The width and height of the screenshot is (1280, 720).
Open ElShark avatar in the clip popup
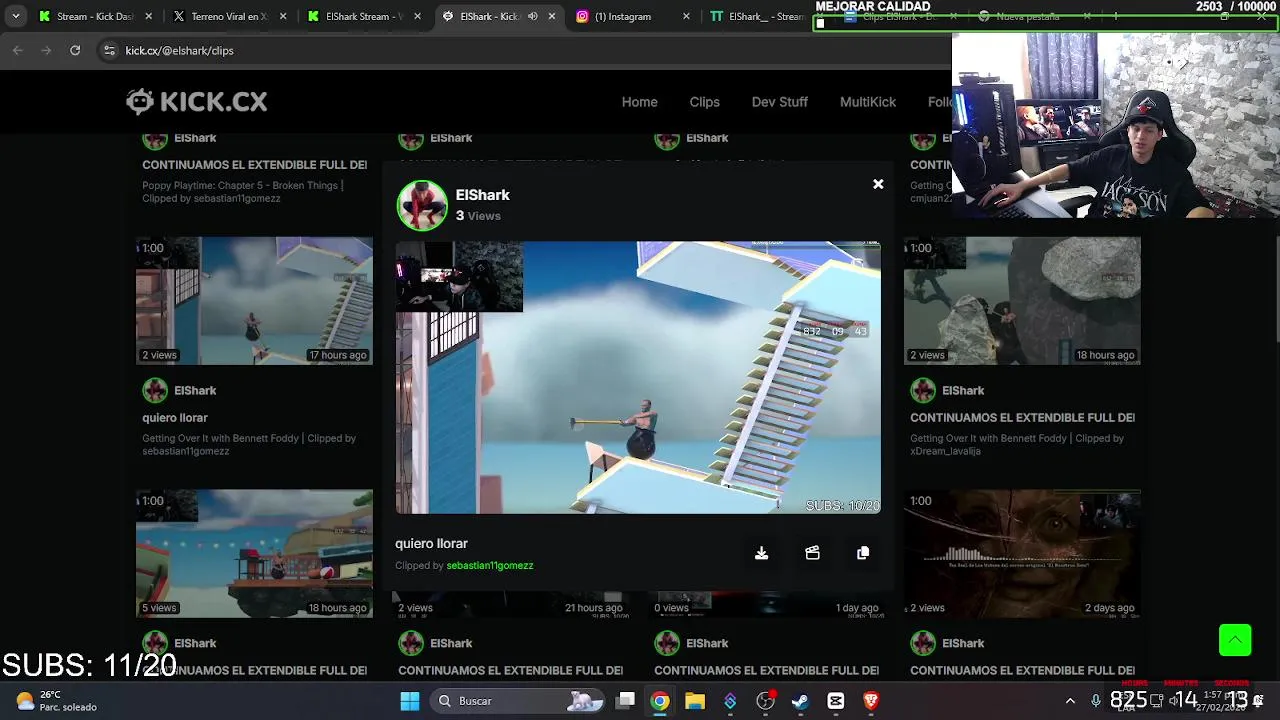(x=422, y=205)
